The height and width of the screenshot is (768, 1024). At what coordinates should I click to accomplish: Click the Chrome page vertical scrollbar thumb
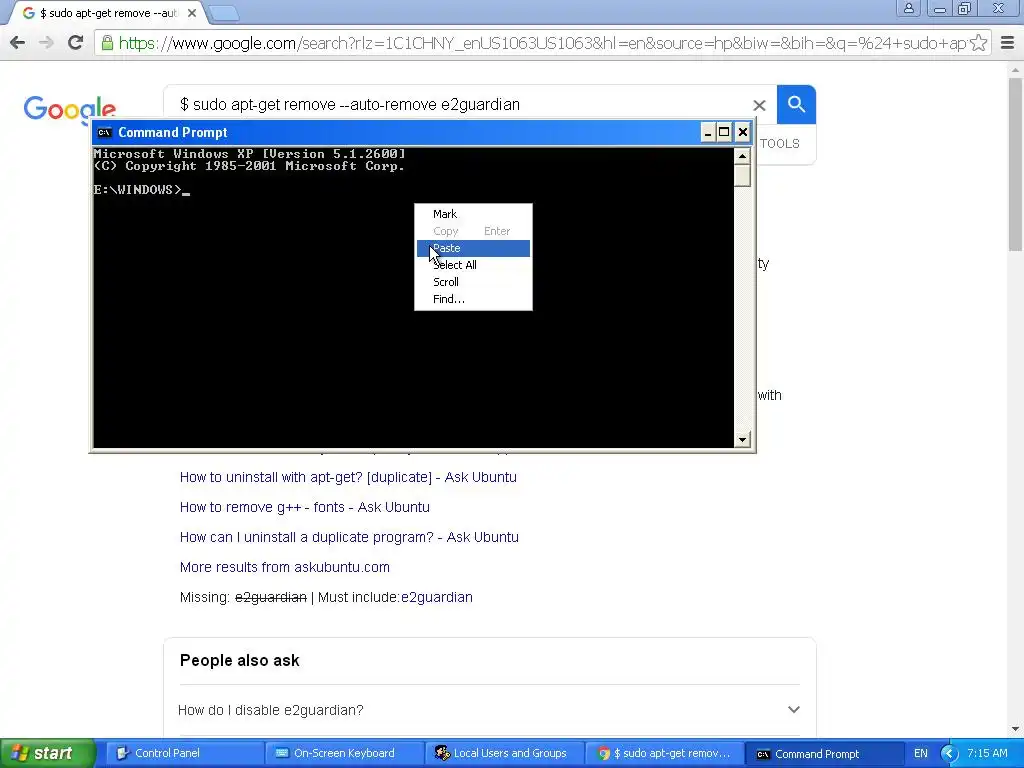point(1015,163)
